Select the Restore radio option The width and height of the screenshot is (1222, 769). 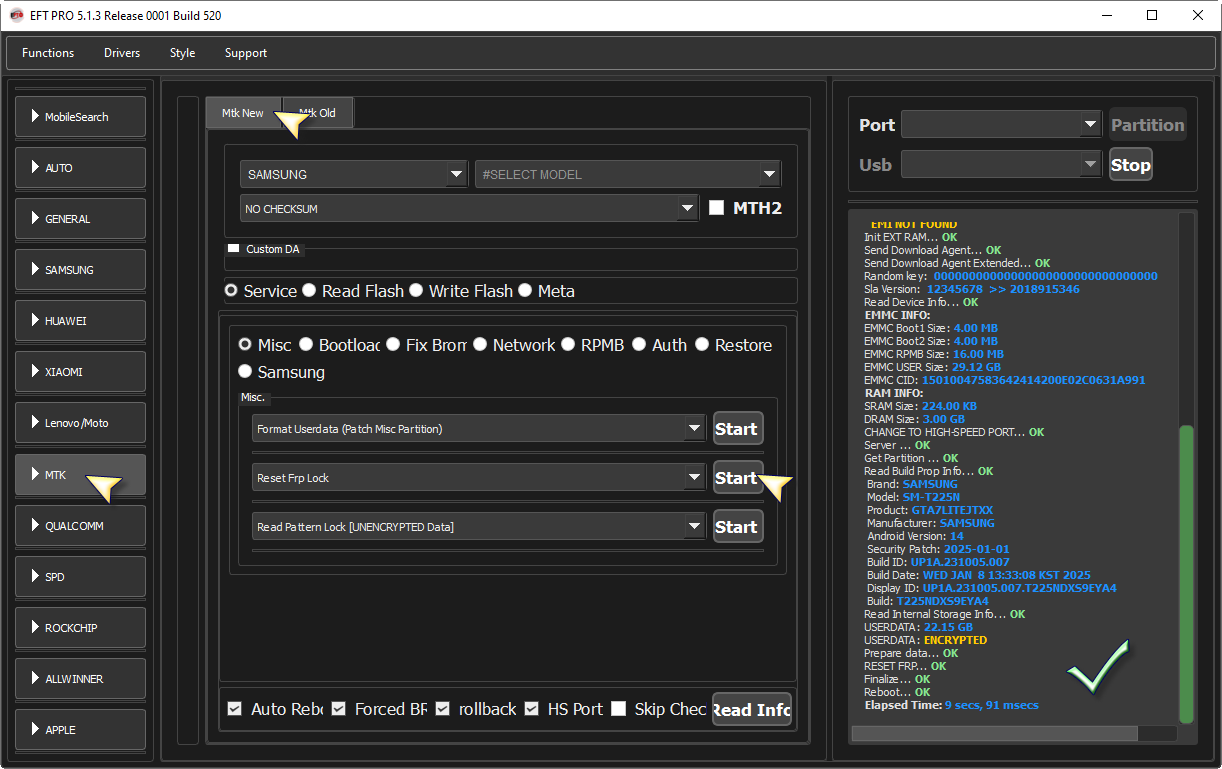(x=702, y=345)
